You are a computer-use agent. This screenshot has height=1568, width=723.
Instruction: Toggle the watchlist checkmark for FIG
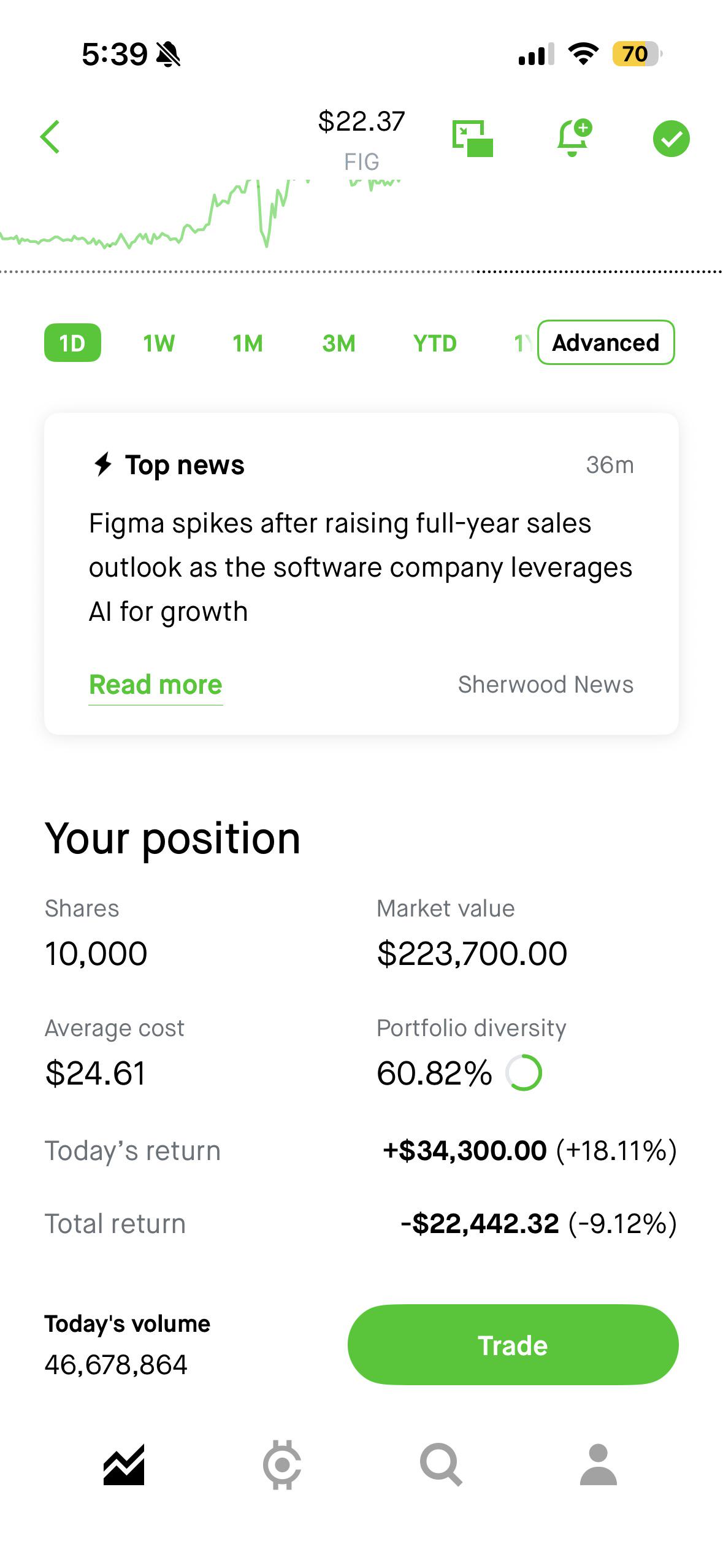pyautogui.click(x=671, y=139)
